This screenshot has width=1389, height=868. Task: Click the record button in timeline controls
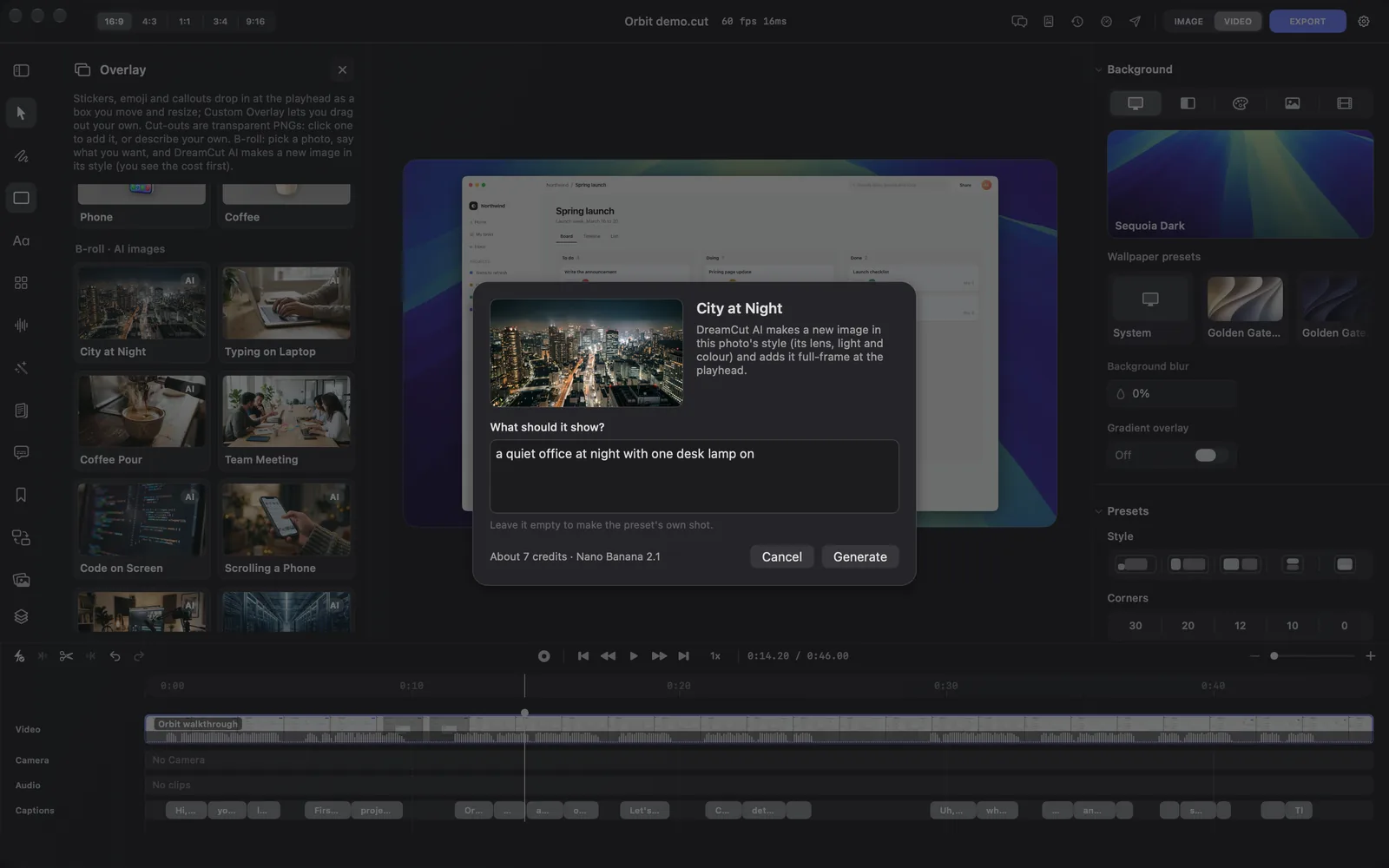click(x=544, y=656)
